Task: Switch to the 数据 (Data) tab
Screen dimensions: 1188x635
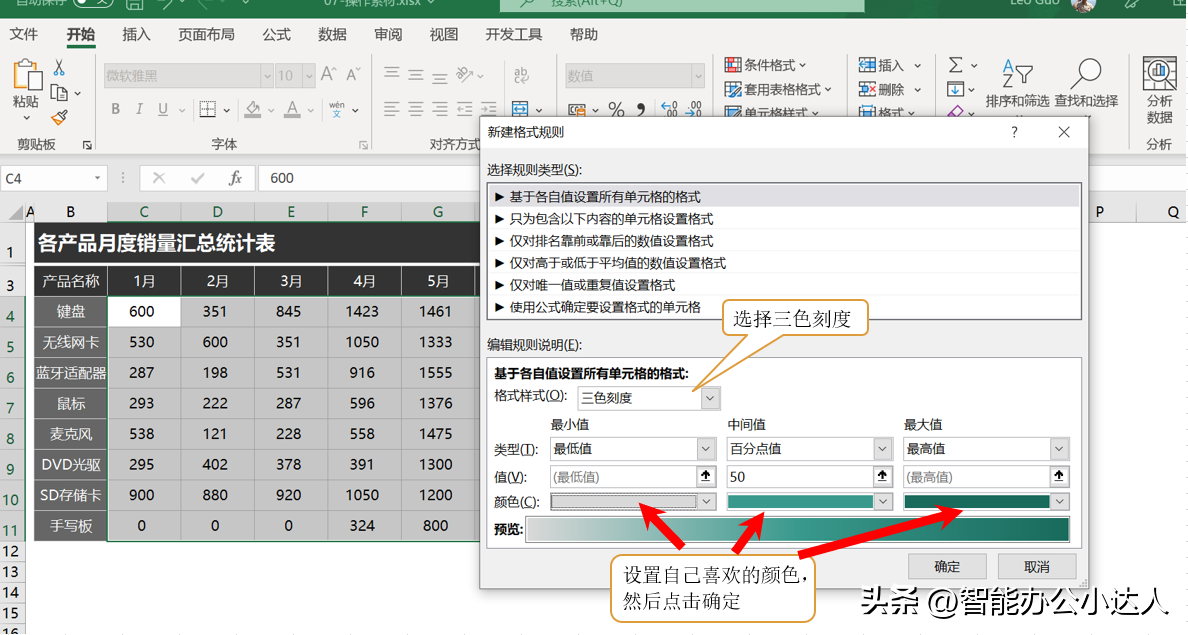Action: click(332, 34)
